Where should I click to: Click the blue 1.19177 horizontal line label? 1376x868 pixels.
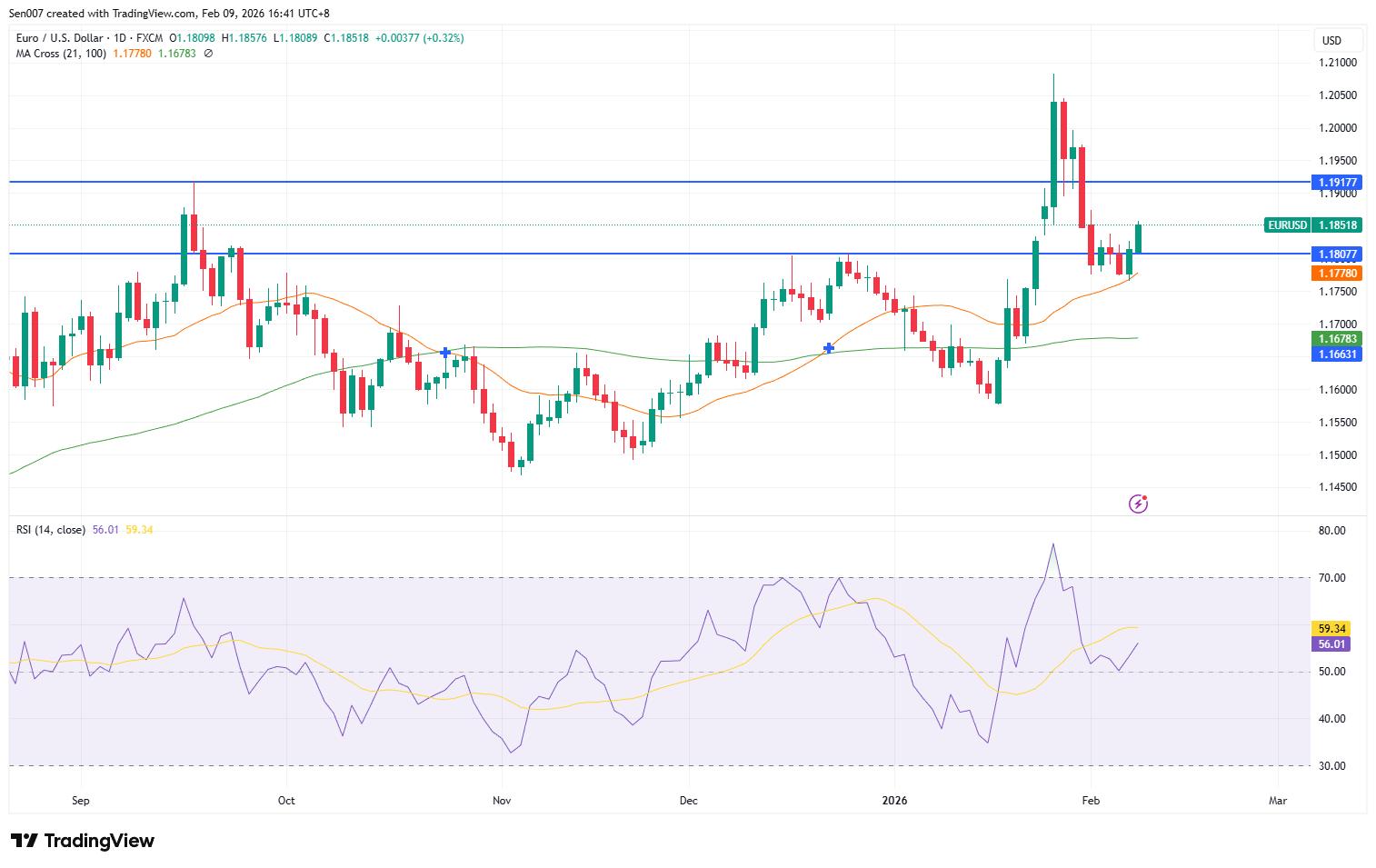[1337, 183]
